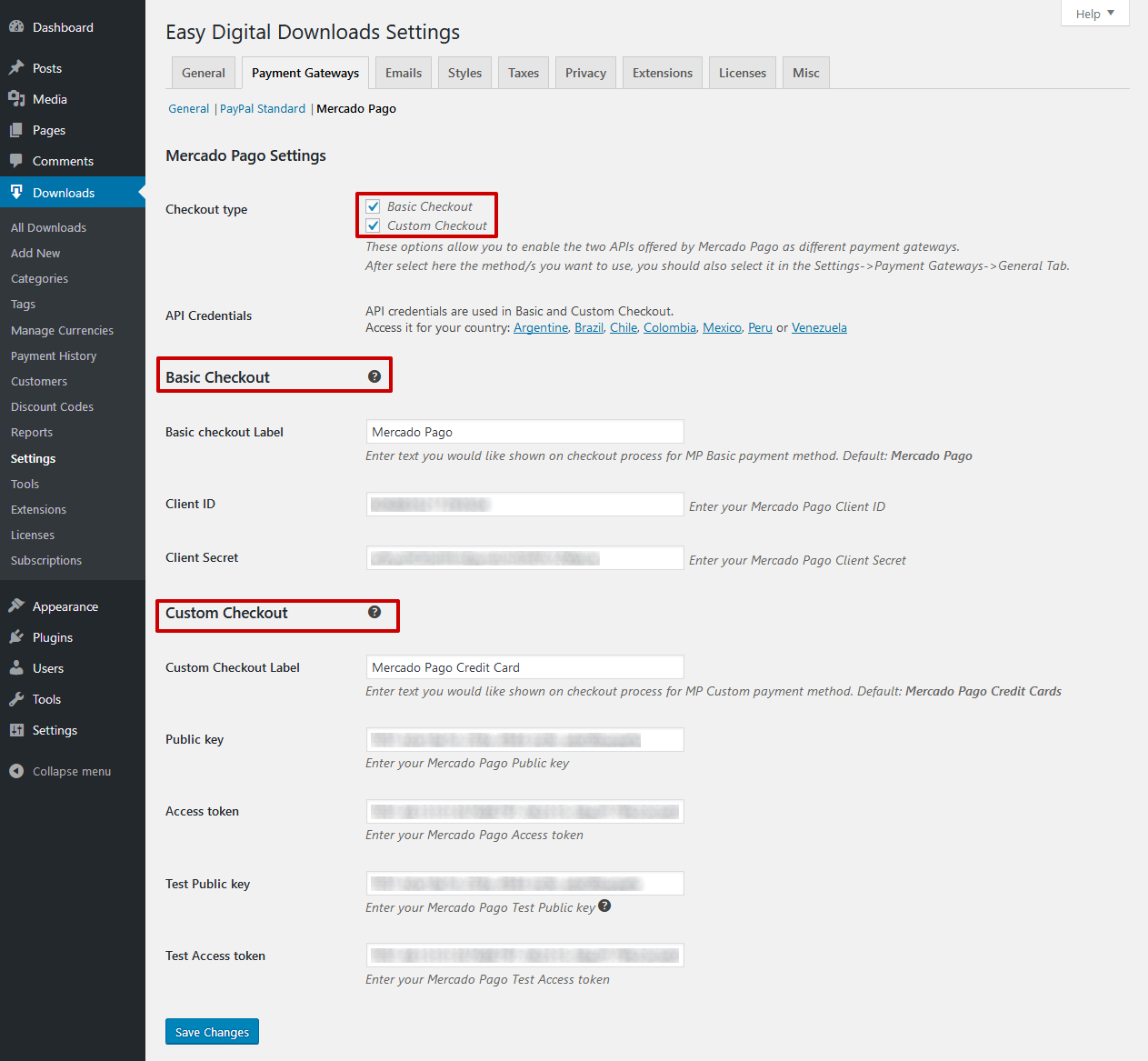Click the Plugins plug icon
1148x1061 pixels.
16,636
